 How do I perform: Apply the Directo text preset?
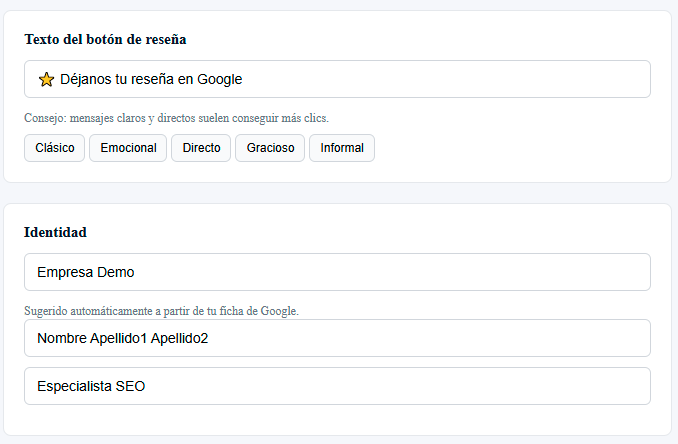(201, 148)
